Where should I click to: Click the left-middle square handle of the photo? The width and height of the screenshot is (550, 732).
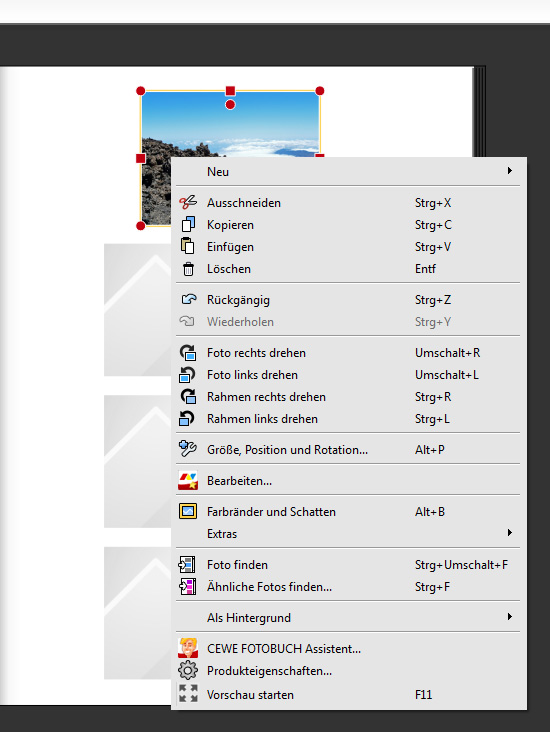coord(141,159)
